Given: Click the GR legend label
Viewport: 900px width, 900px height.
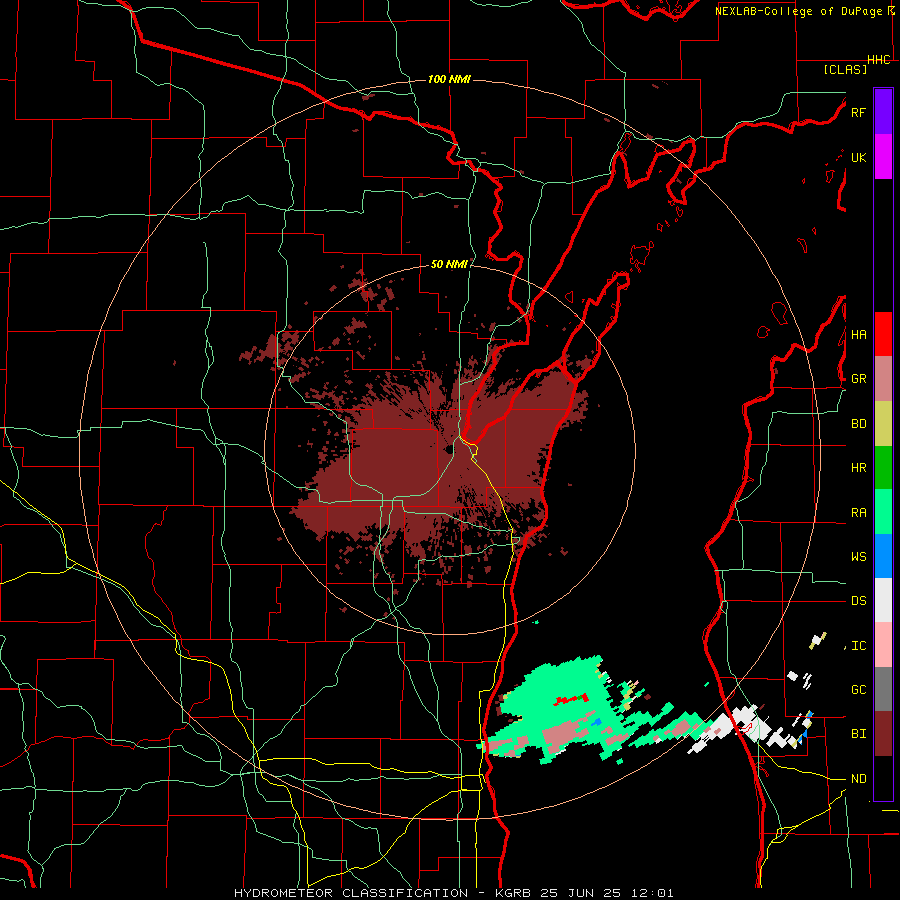Looking at the screenshot, I should 858,379.
